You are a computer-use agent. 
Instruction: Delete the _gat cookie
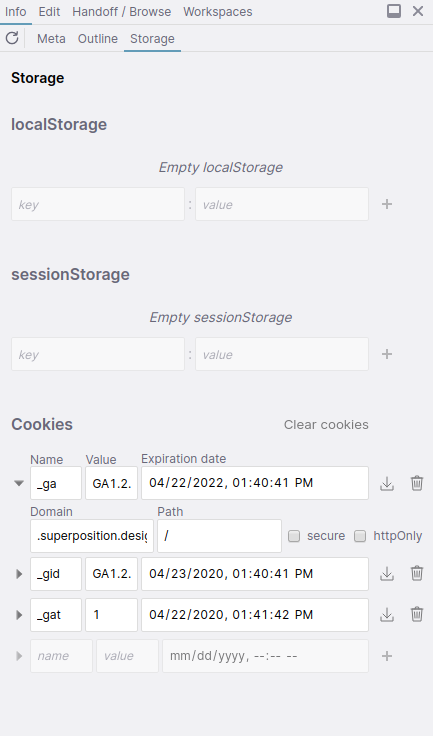point(417,614)
